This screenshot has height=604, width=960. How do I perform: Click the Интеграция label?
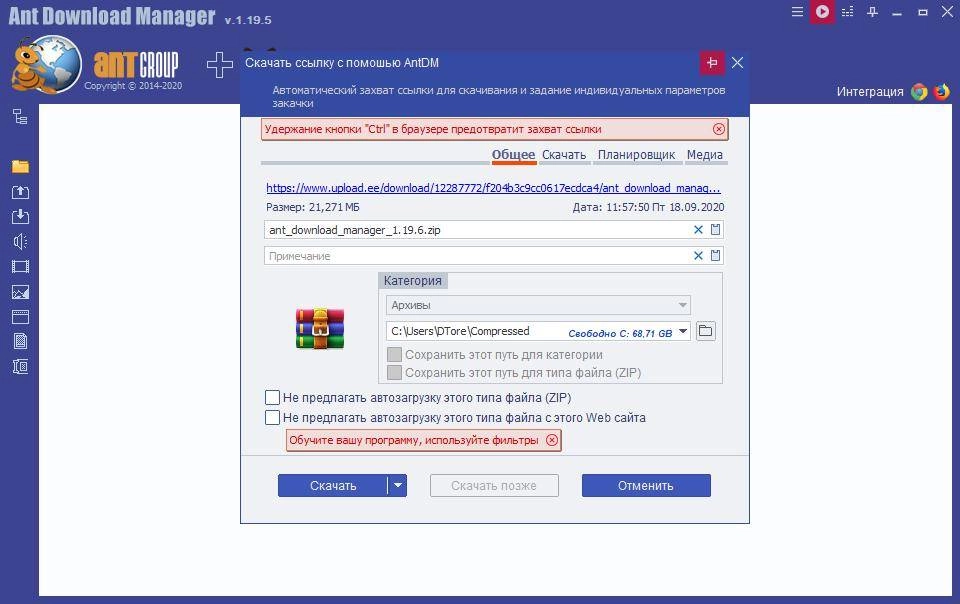[x=870, y=92]
